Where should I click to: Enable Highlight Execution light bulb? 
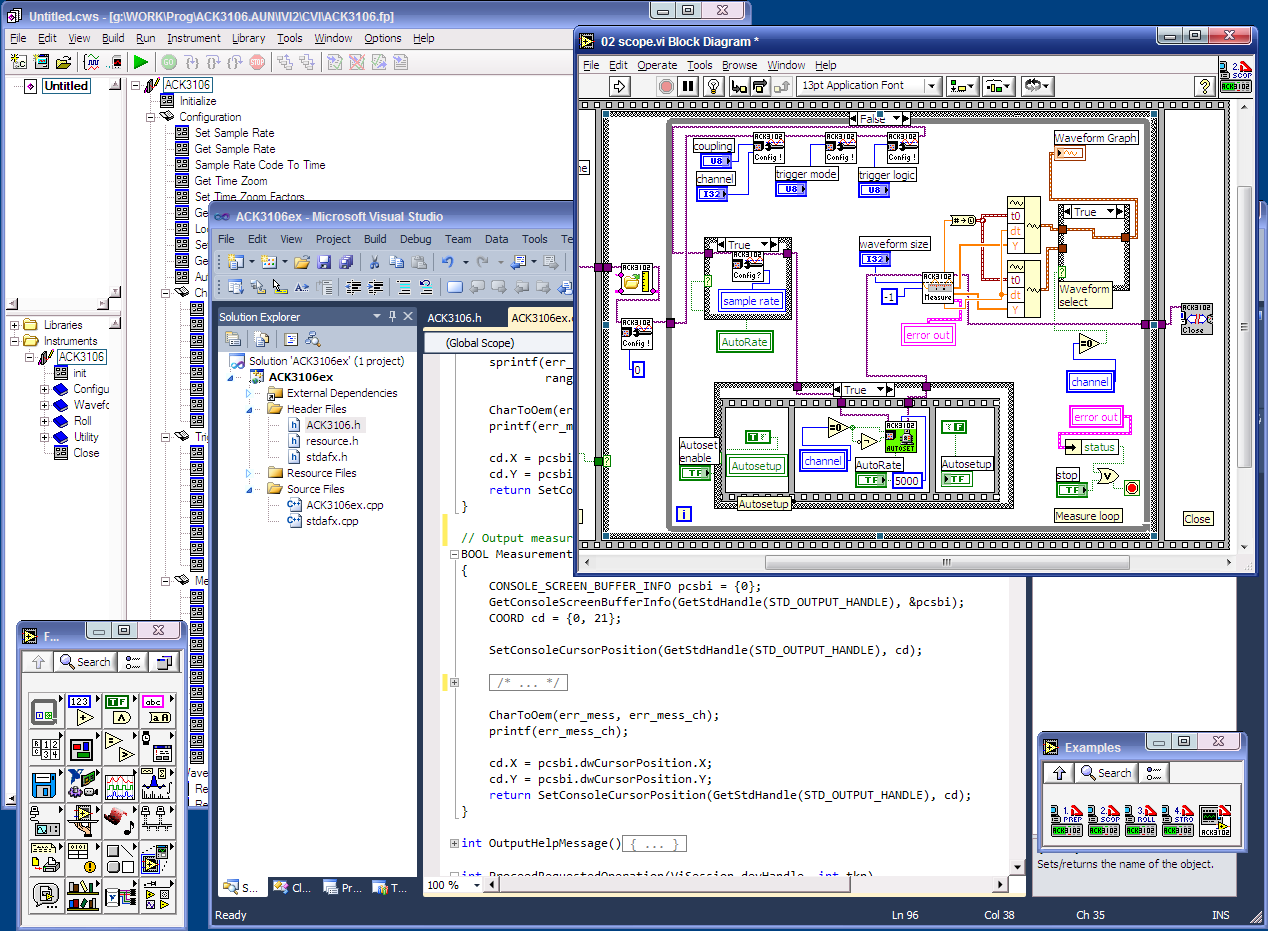coord(712,85)
